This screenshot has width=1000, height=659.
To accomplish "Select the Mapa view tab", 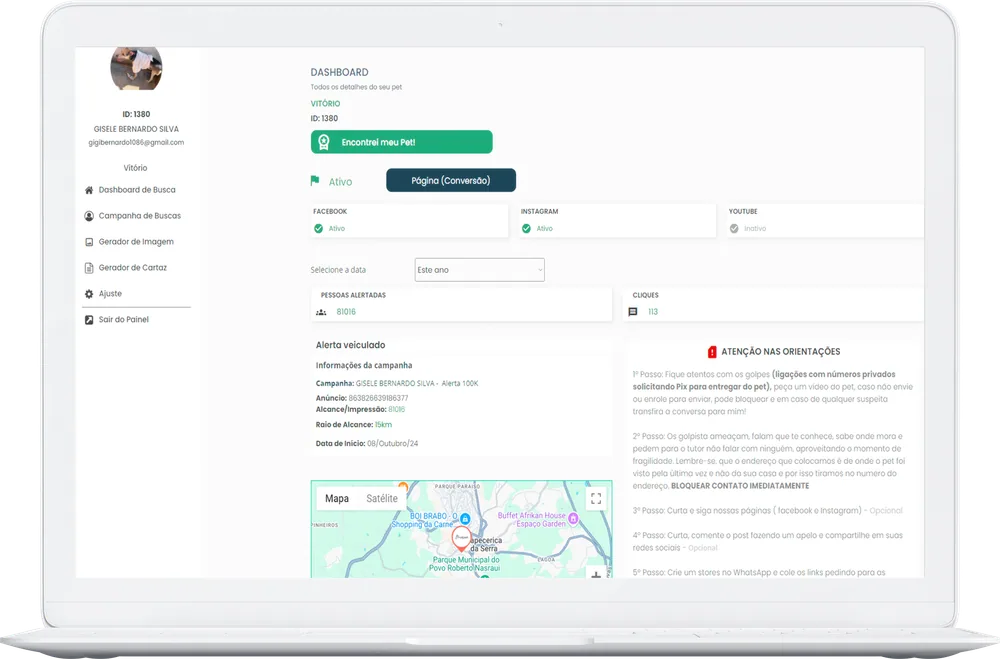I will (337, 499).
